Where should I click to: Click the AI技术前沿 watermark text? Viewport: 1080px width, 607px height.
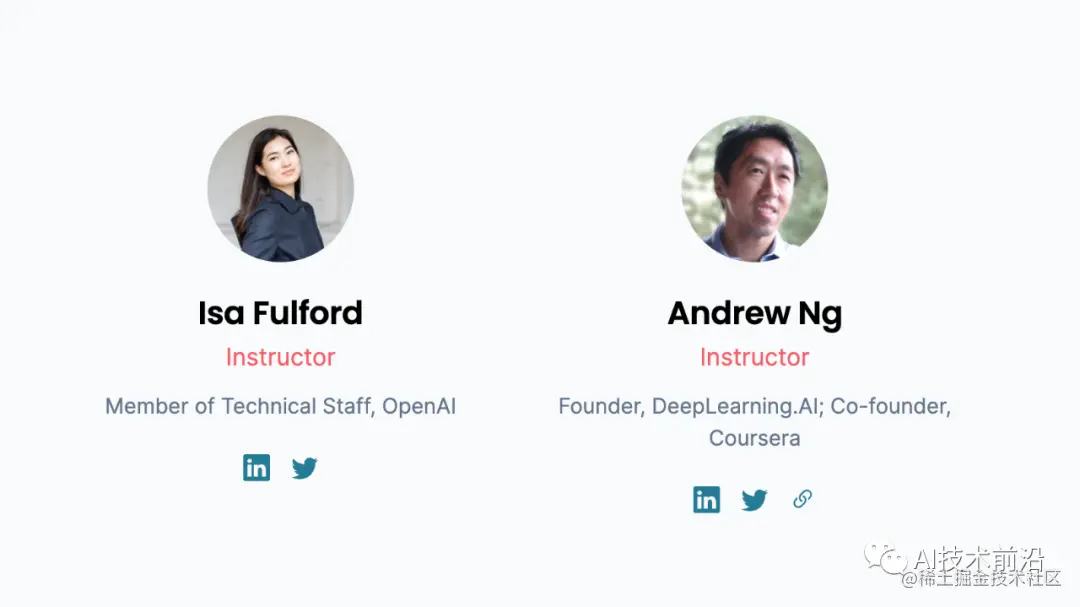coord(979,559)
